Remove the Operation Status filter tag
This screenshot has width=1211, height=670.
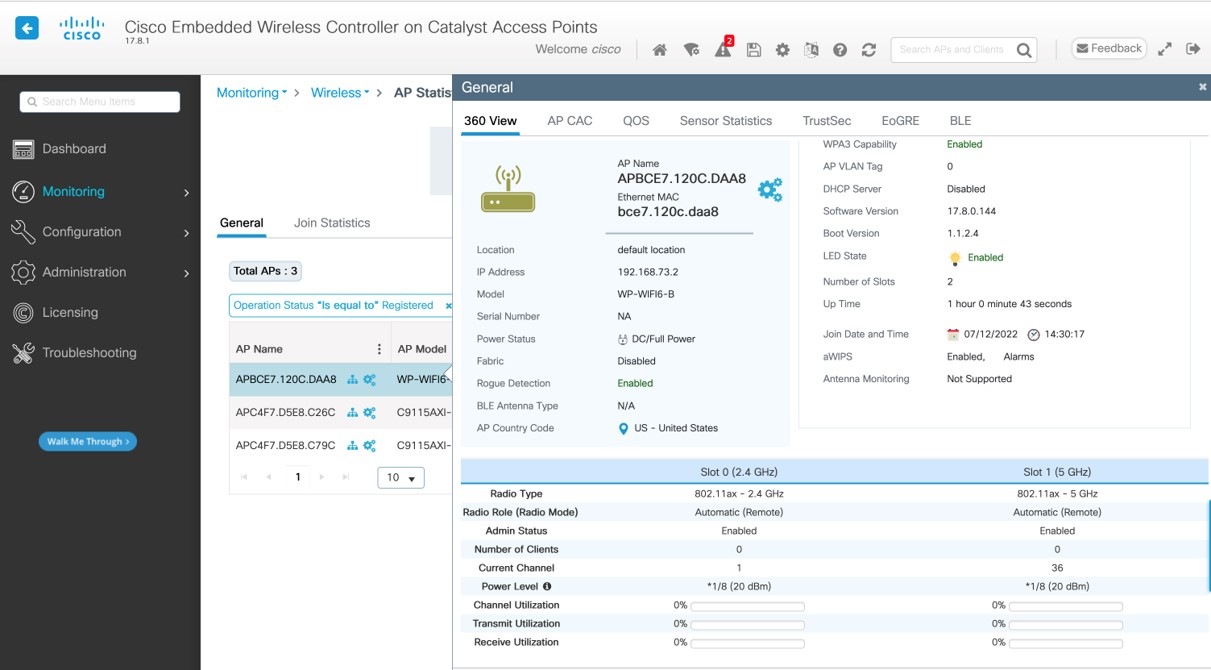[448, 306]
